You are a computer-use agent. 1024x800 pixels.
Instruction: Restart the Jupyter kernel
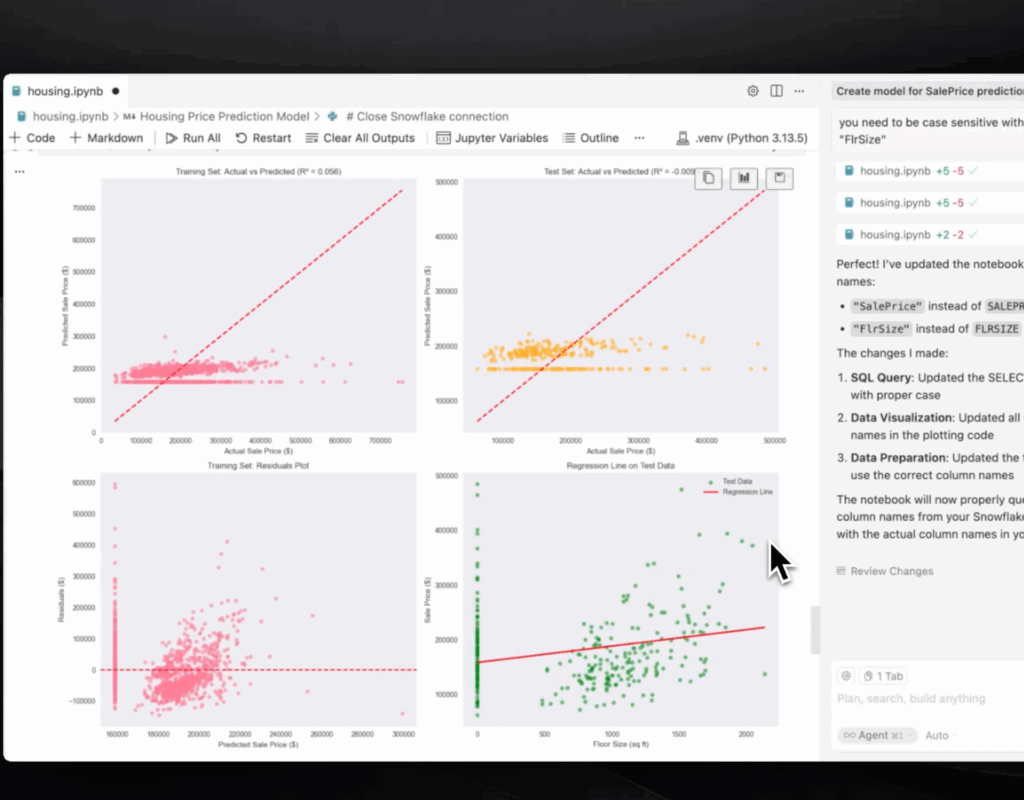pyautogui.click(x=264, y=138)
